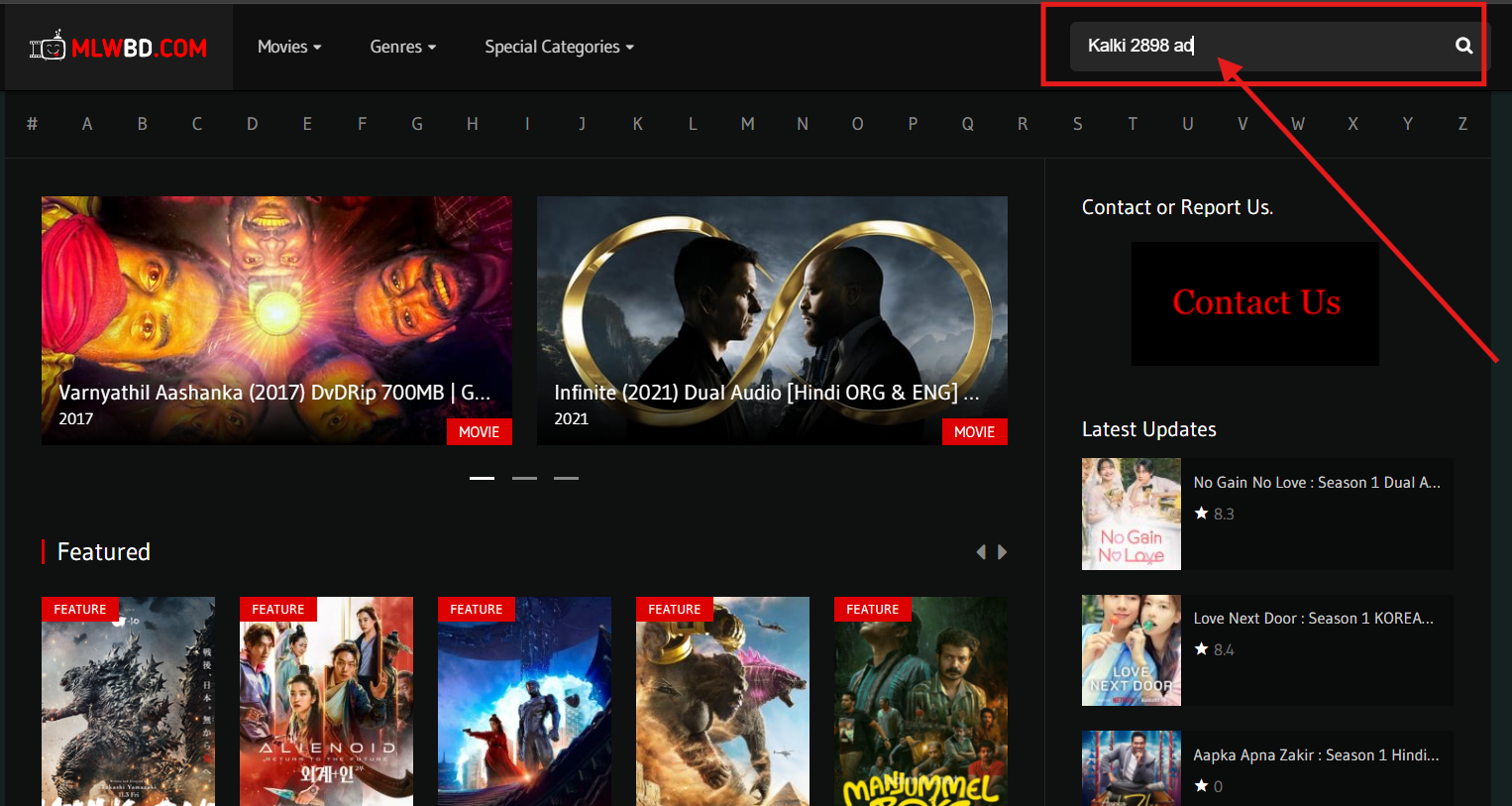
Task: Open No Gain No Love thumbnail
Action: click(1132, 514)
